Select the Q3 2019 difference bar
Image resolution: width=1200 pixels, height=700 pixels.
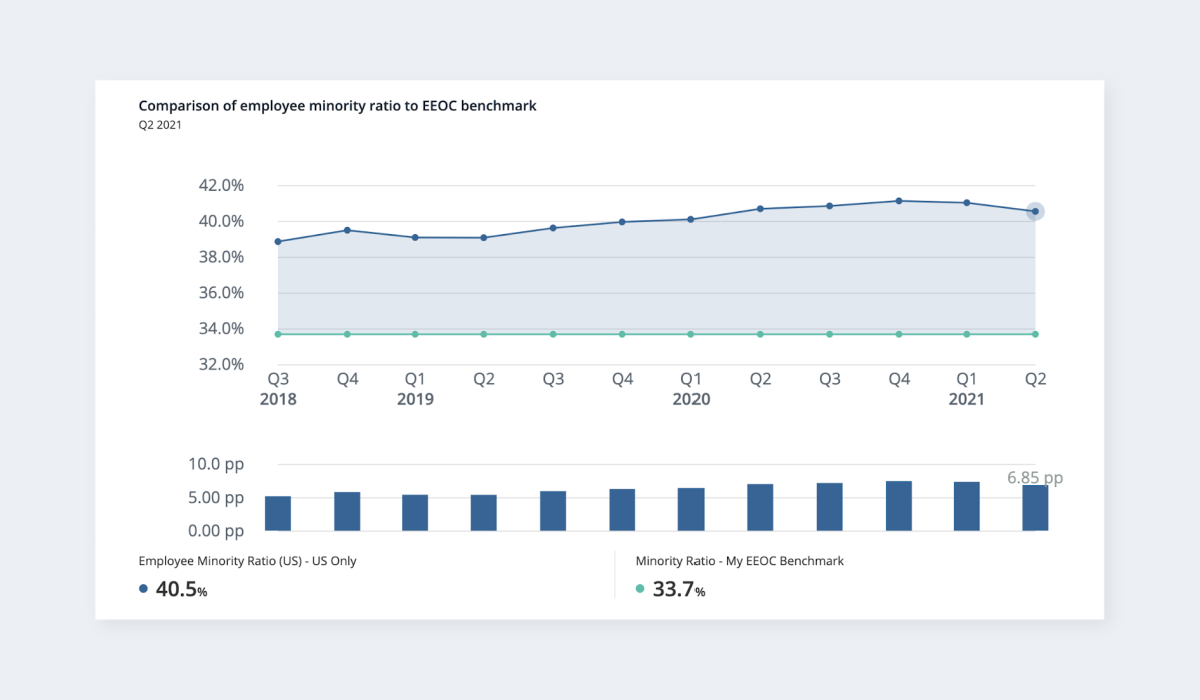coord(553,511)
